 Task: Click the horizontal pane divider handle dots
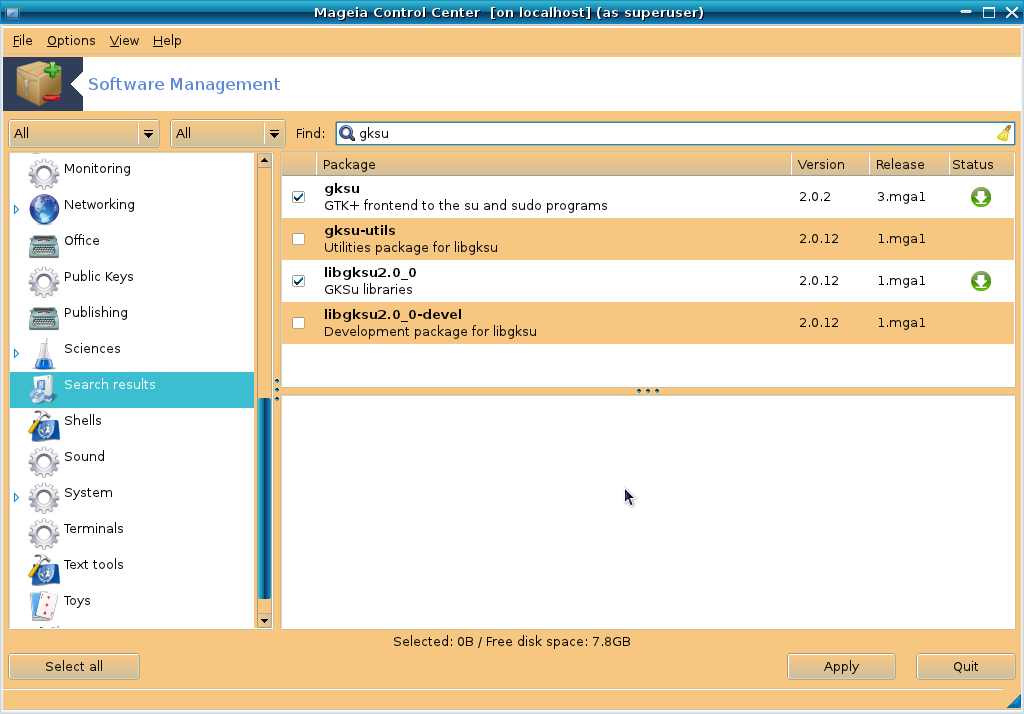648,391
